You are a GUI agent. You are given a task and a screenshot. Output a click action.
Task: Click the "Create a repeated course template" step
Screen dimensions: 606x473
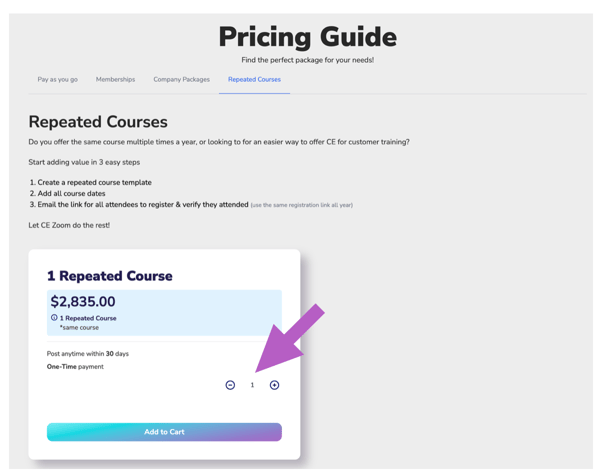point(94,183)
